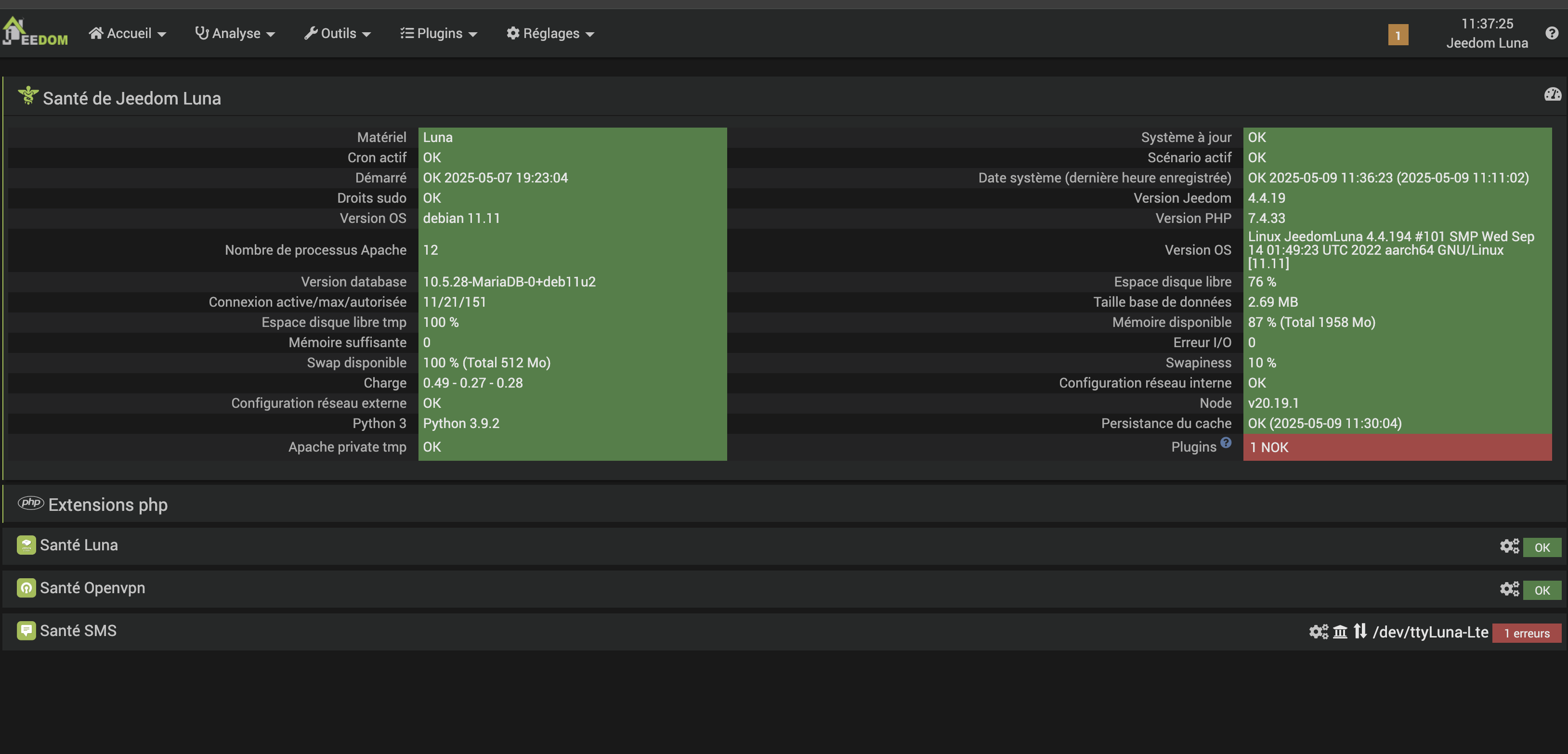This screenshot has width=1568, height=754.
Task: Click the 1 erreurs badge
Action: pos(1526,633)
